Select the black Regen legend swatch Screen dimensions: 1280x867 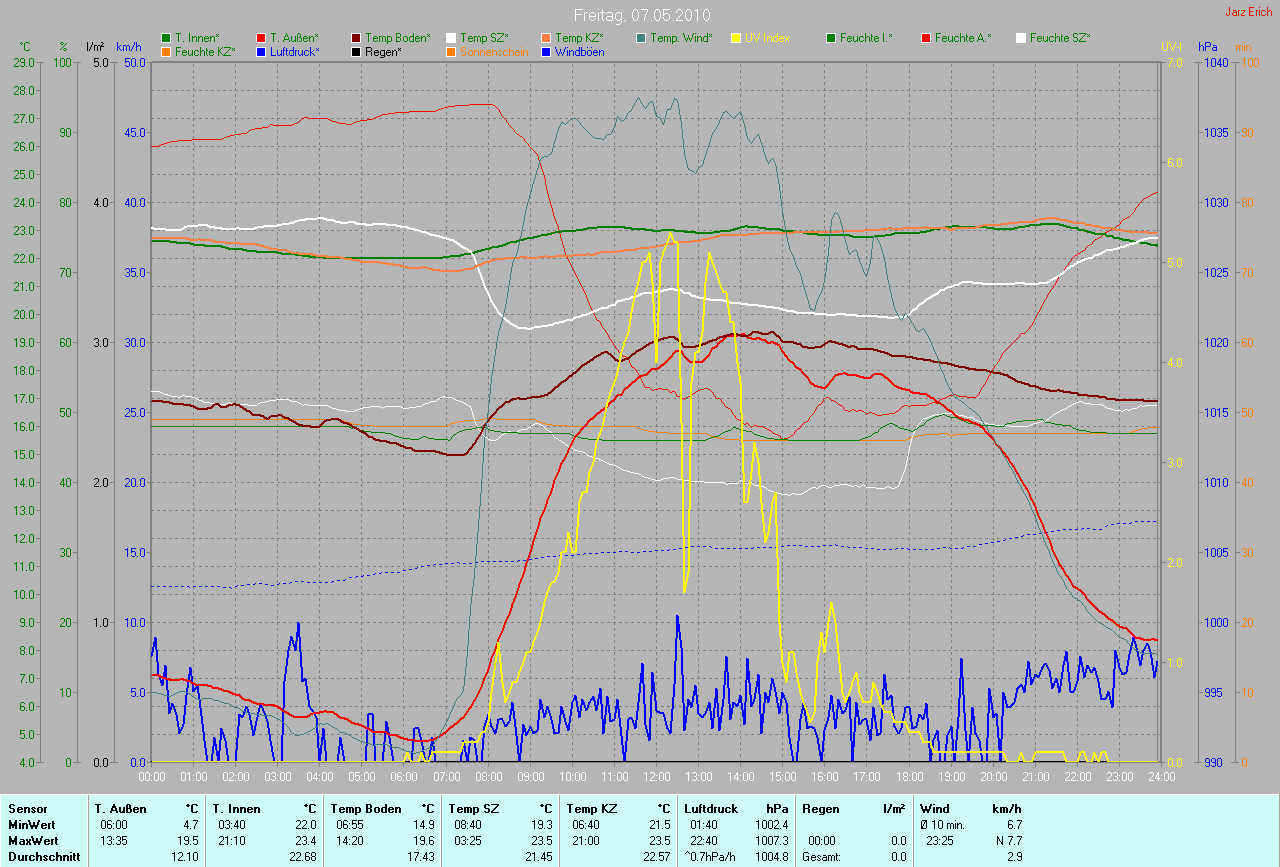(x=357, y=51)
